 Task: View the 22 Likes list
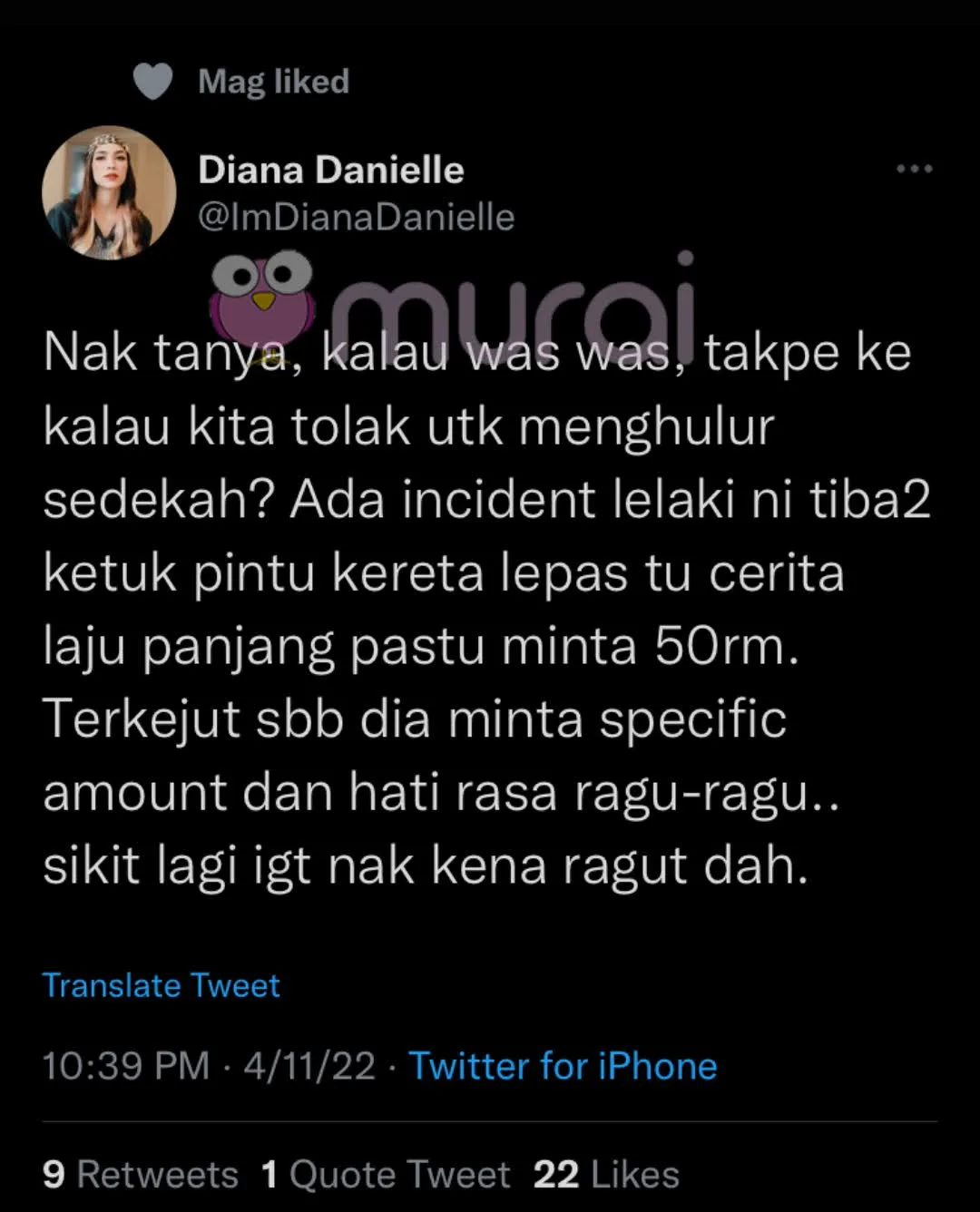tap(606, 1175)
